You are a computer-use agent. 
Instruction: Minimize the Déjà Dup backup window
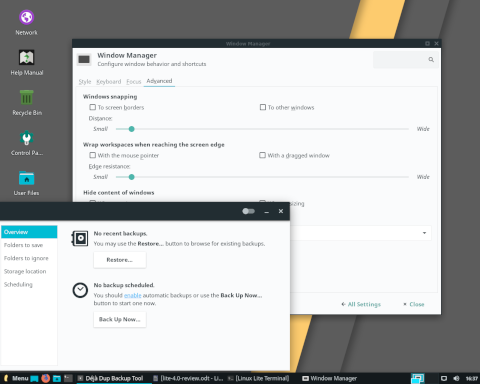266,211
